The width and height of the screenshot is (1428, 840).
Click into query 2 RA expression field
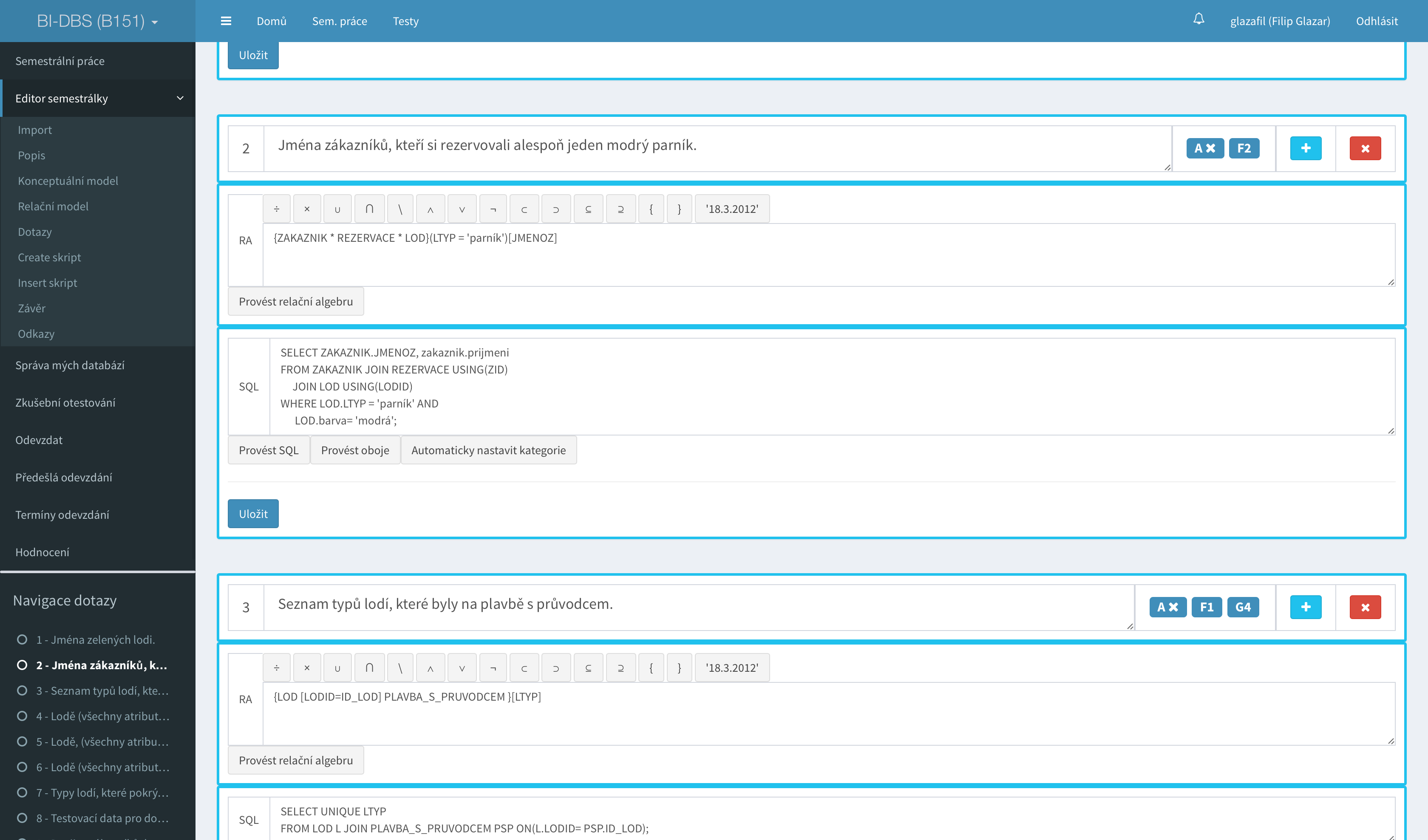point(829,255)
